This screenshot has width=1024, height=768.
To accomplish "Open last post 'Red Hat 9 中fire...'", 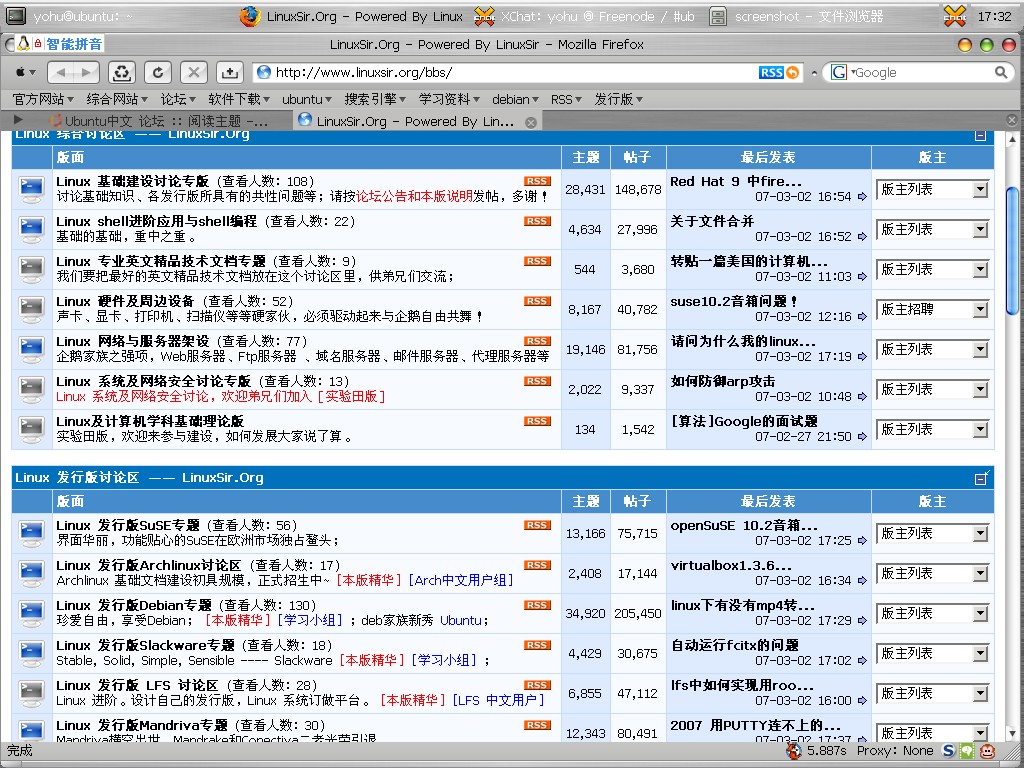I will point(736,182).
